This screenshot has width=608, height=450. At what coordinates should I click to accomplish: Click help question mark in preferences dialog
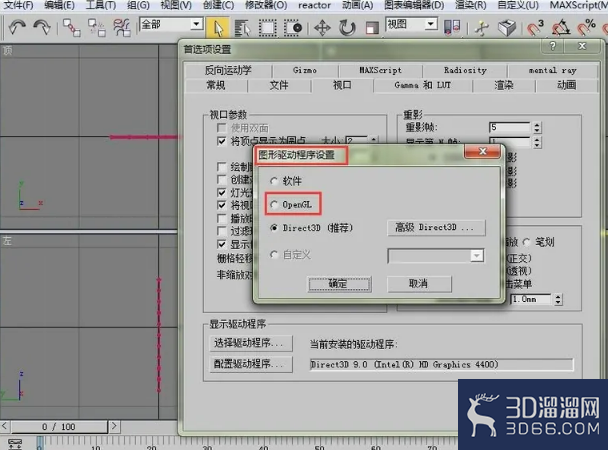coord(553,46)
